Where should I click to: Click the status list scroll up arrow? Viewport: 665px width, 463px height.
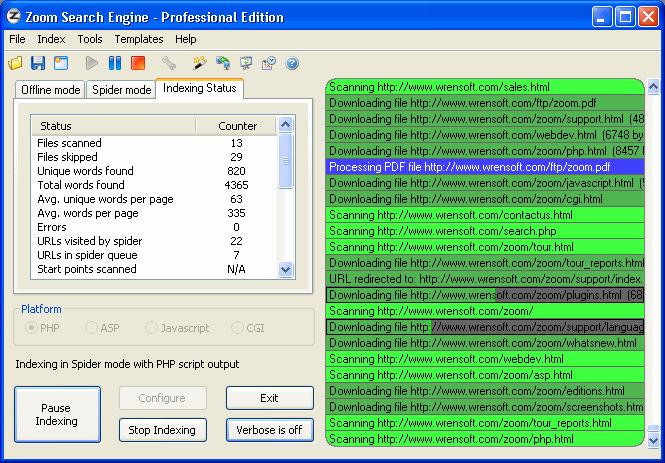pos(285,125)
